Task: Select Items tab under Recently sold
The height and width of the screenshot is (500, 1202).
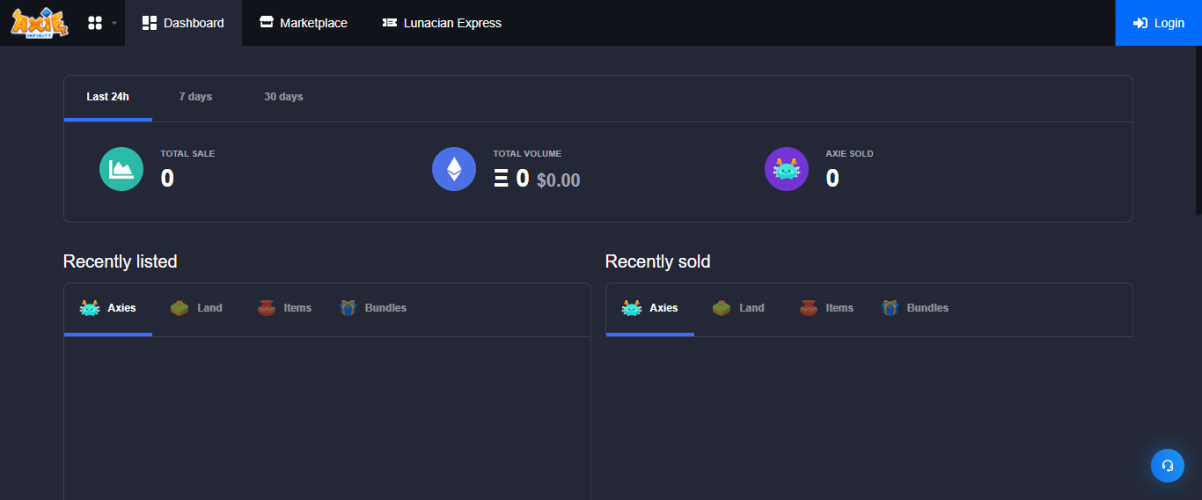Action: point(826,308)
